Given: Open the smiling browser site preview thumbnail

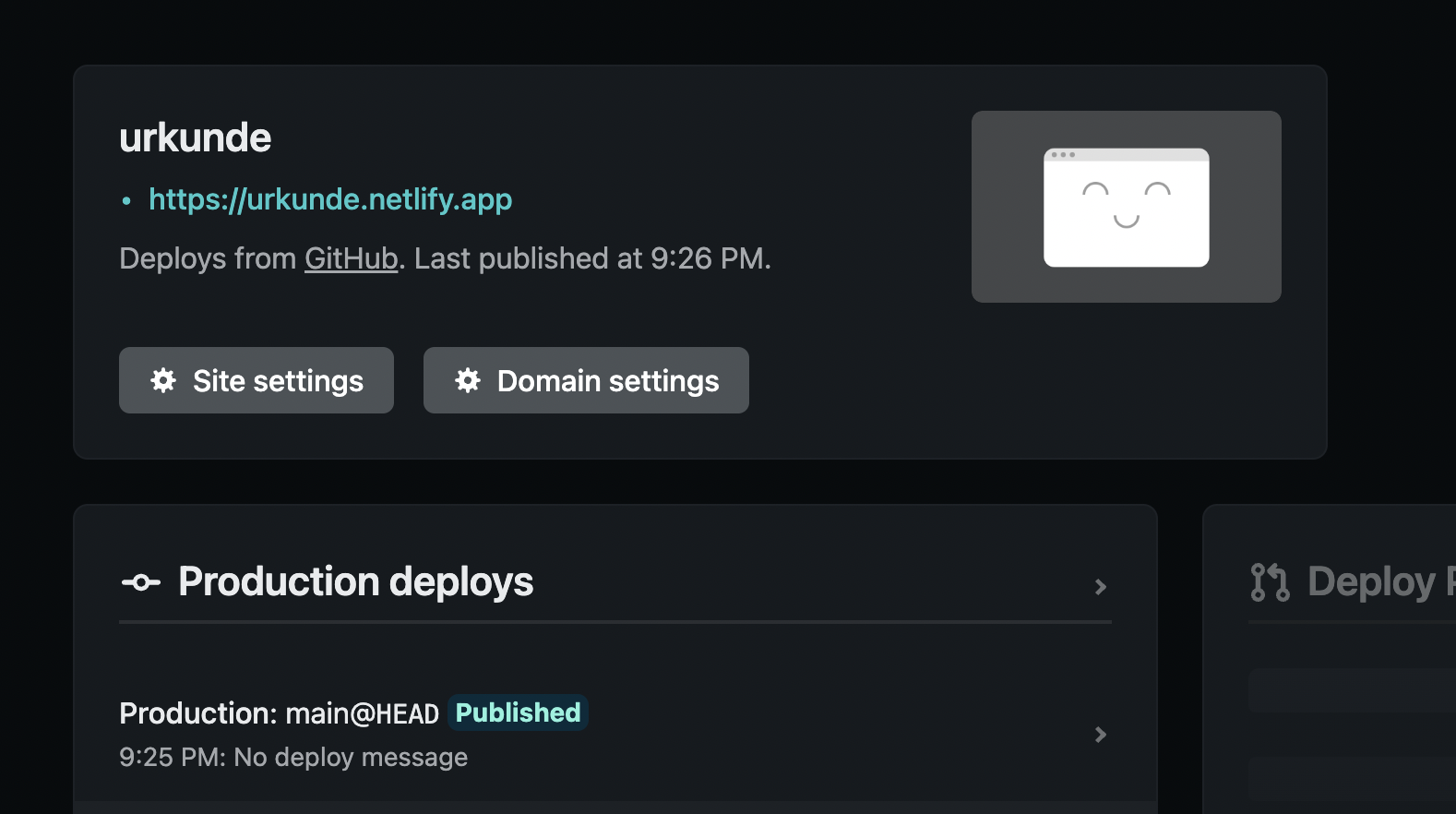Looking at the screenshot, I should point(1126,207).
